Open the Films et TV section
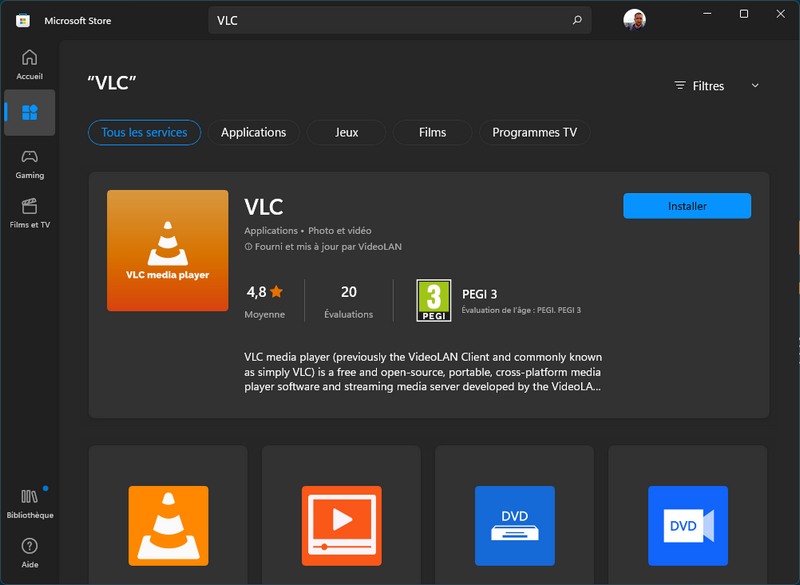The height and width of the screenshot is (585, 800). [x=30, y=214]
